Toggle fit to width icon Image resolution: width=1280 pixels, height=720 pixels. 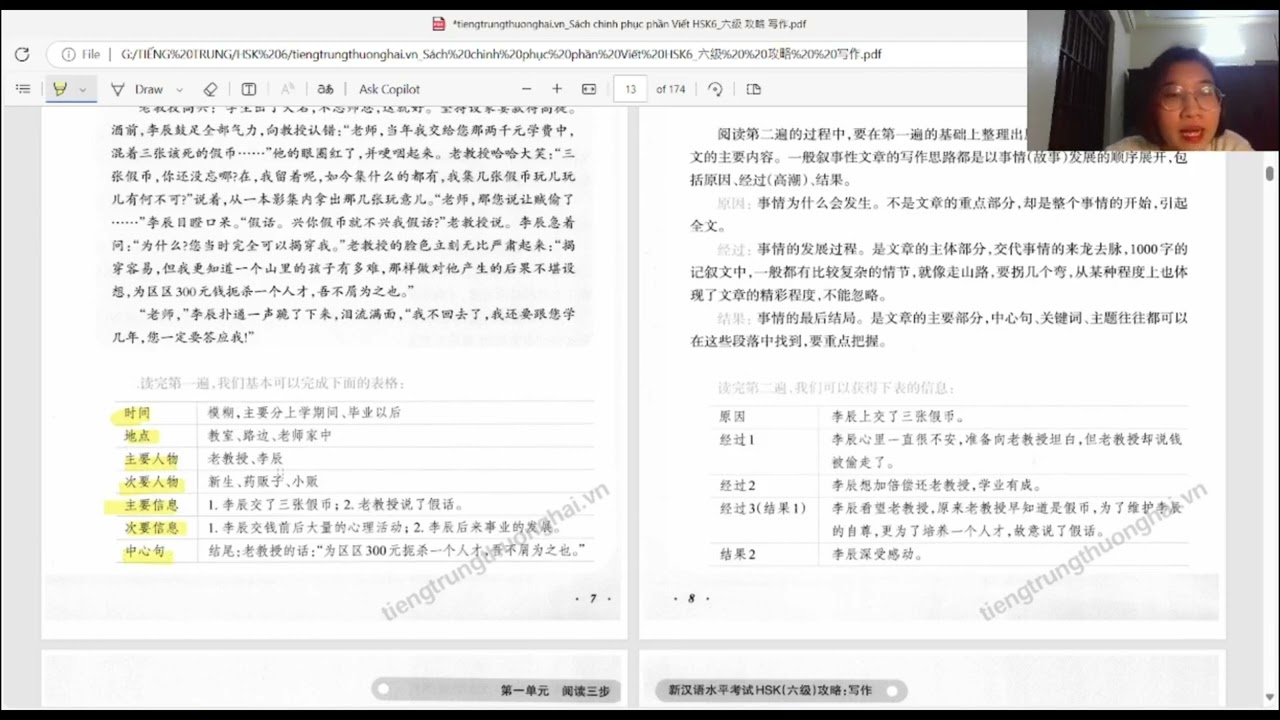coord(589,89)
